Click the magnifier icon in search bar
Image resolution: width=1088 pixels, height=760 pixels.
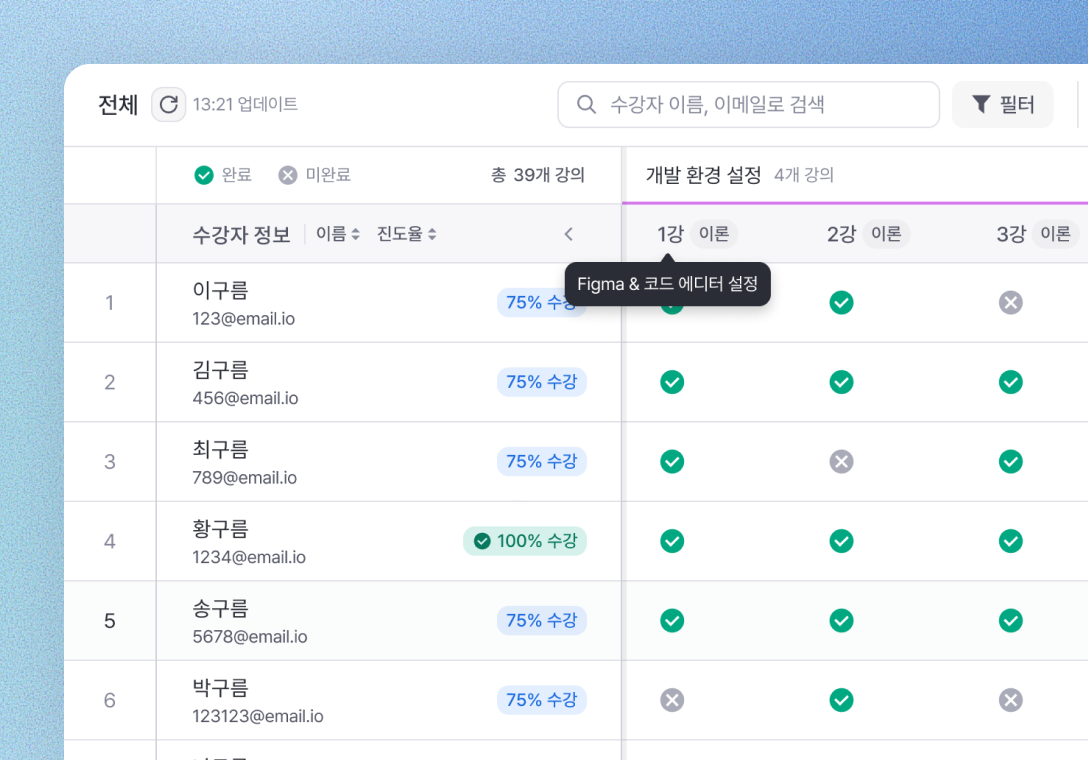(x=587, y=104)
